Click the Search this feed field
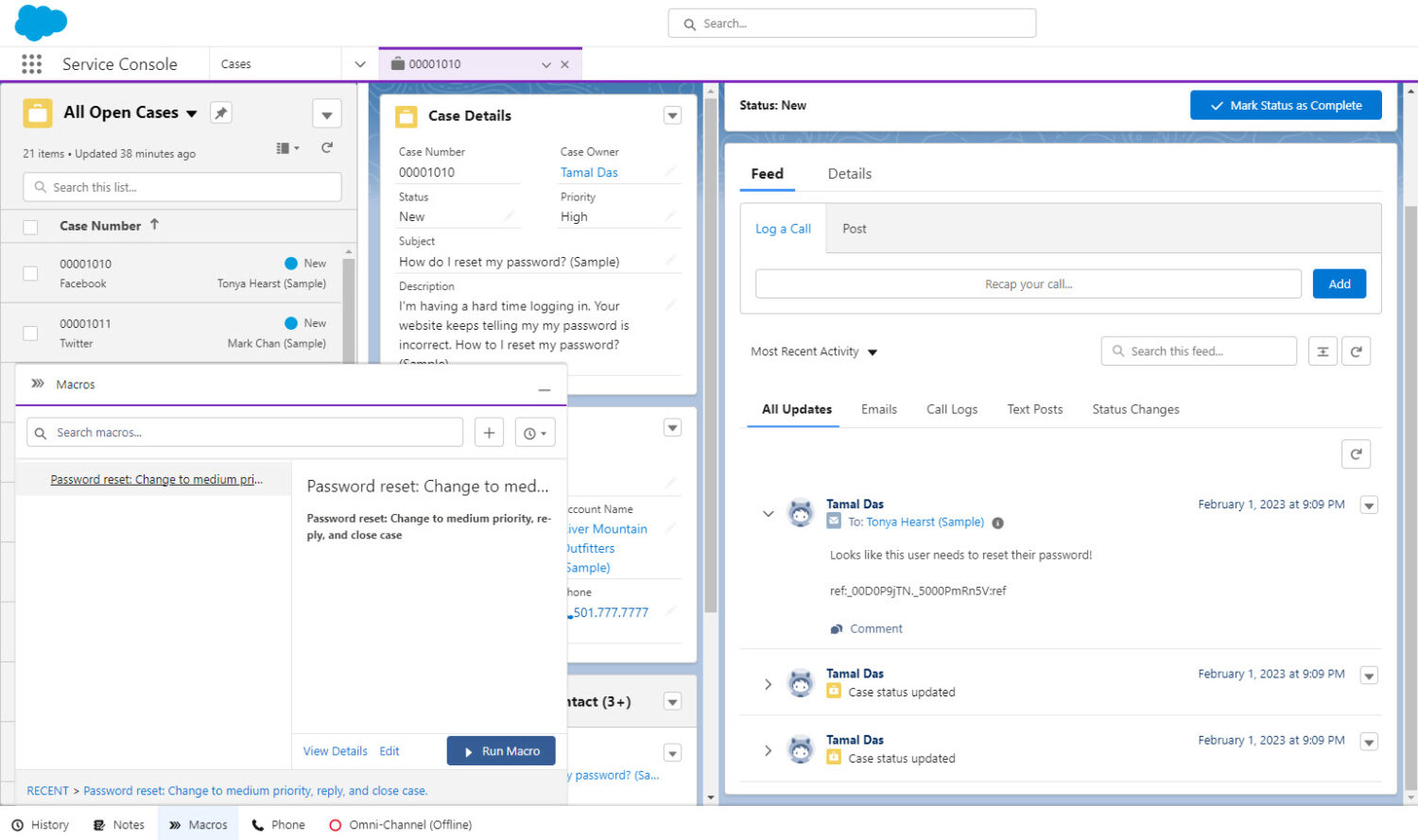Viewport: 1418px width, 840px height. pyautogui.click(x=1199, y=351)
